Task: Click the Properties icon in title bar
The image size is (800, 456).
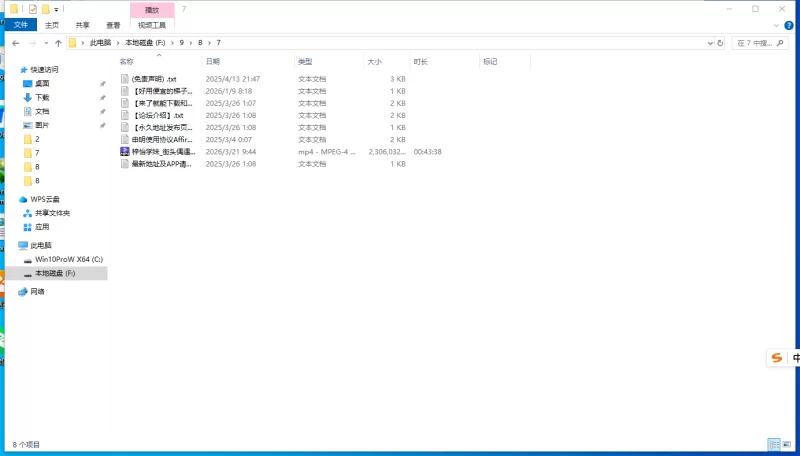Action: pyautogui.click(x=32, y=9)
